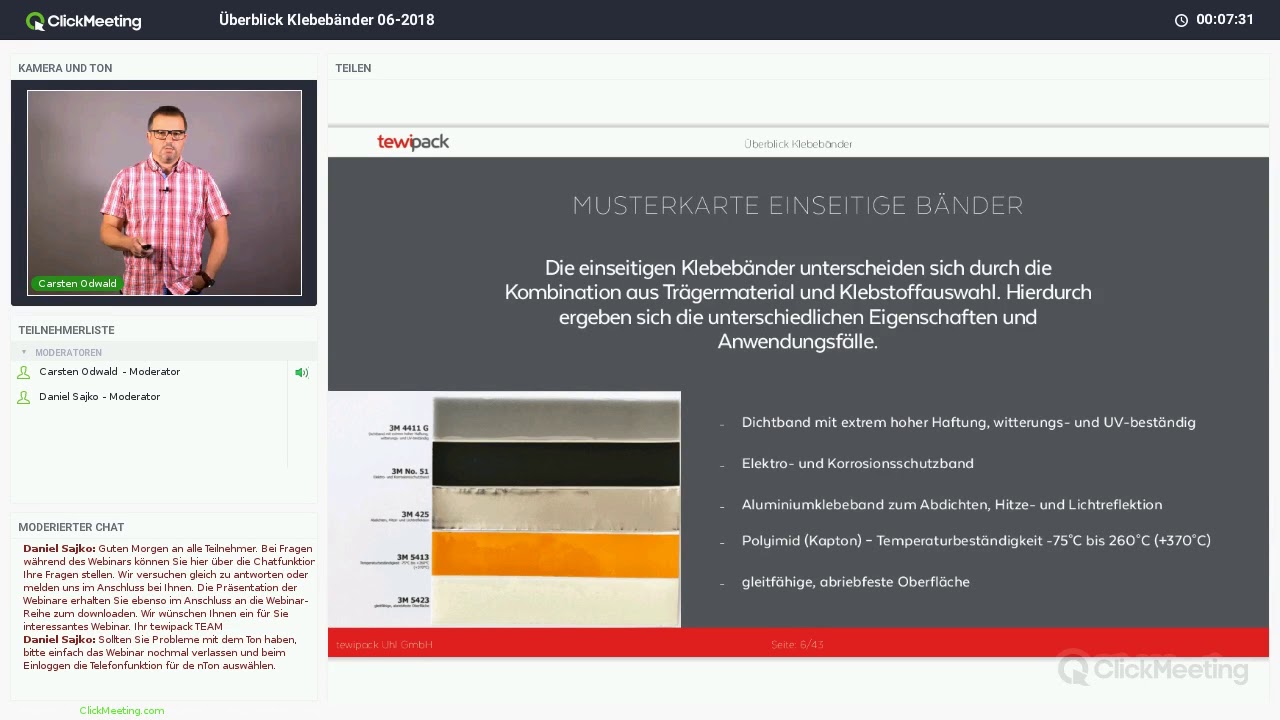
Task: Click the first chat message from Daniel Sajko
Action: coord(168,588)
